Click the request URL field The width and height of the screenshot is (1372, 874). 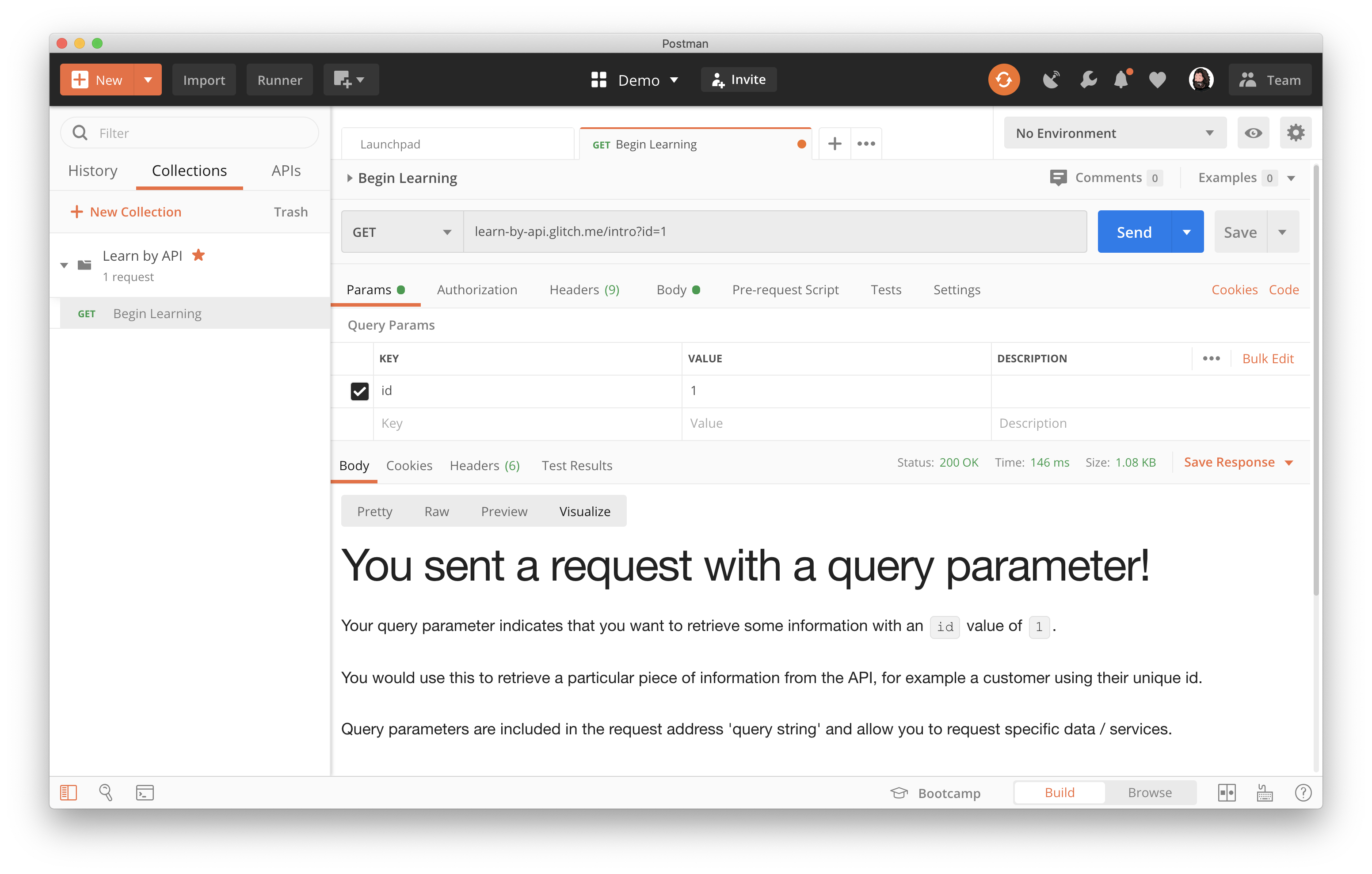[775, 232]
